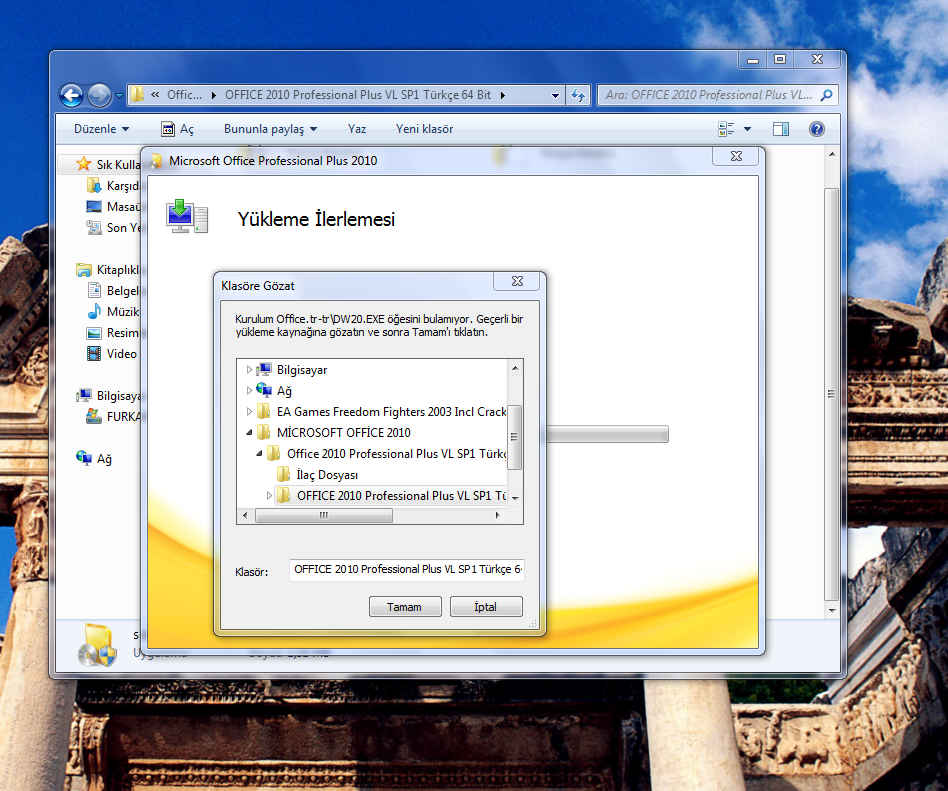The image size is (948, 791).
Task: Click the folder tree scroll down arrow
Action: coord(515,498)
